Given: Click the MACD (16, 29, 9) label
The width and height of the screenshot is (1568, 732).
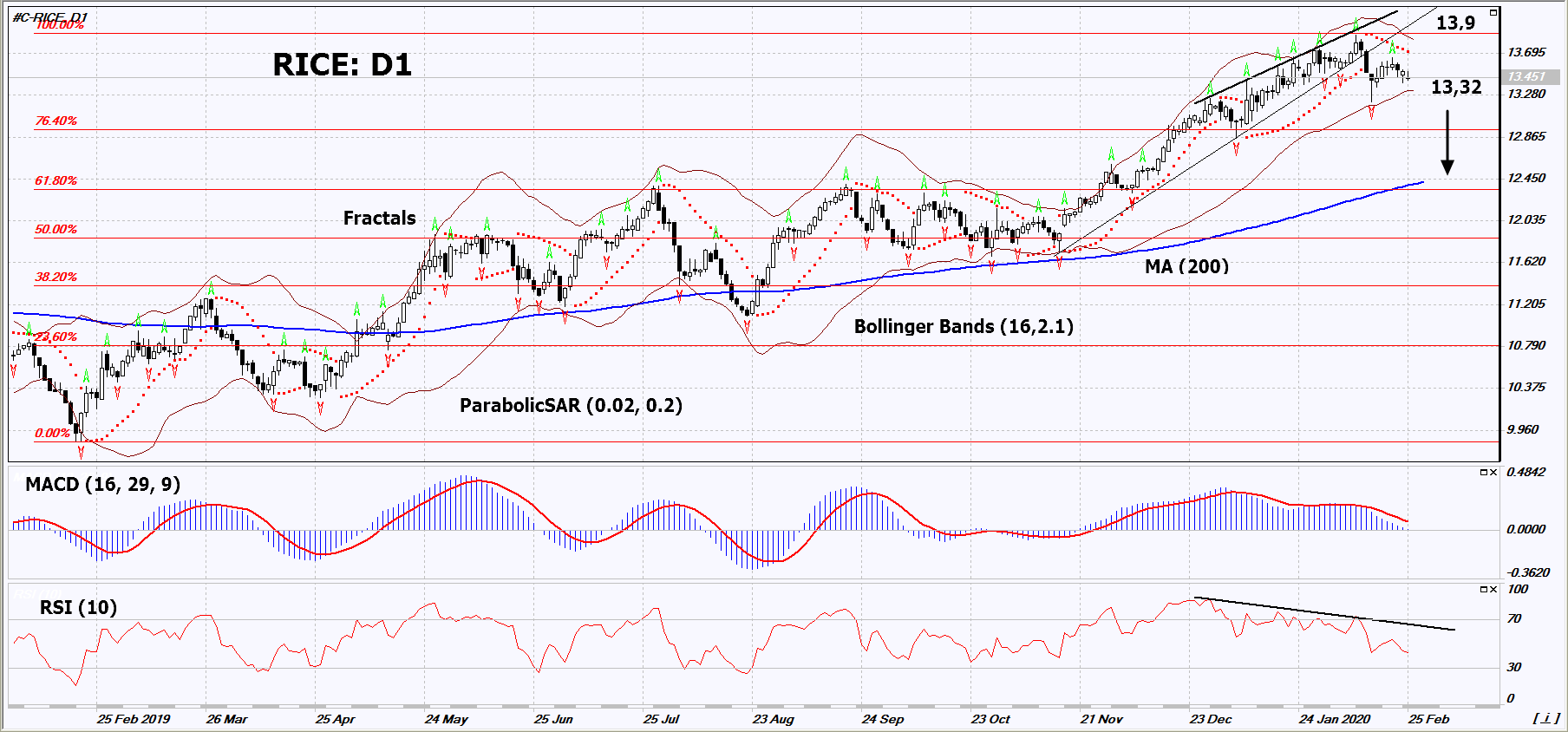Looking at the screenshot, I should (x=102, y=484).
